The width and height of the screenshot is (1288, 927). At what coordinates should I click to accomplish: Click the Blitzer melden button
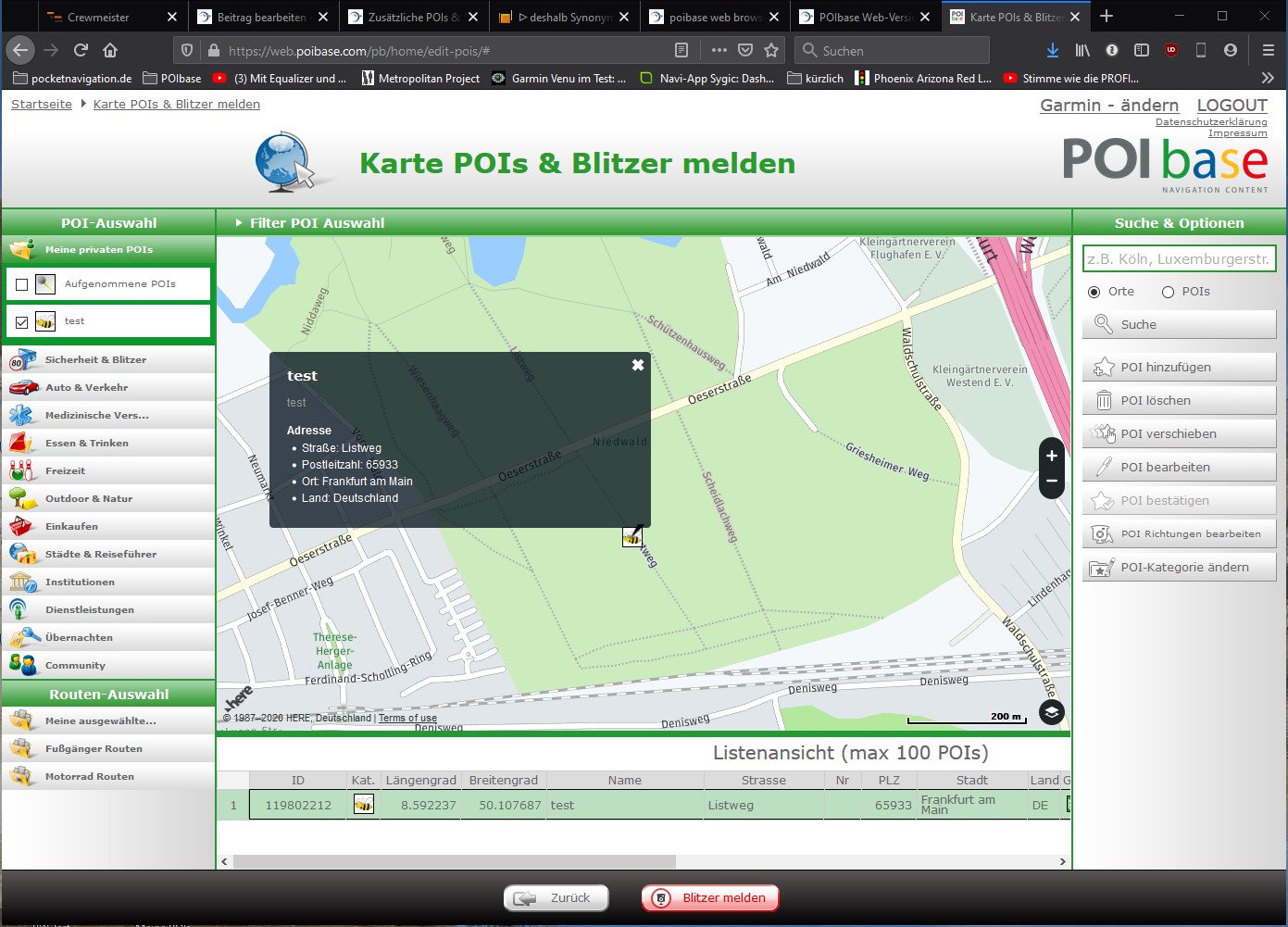pyautogui.click(x=710, y=897)
